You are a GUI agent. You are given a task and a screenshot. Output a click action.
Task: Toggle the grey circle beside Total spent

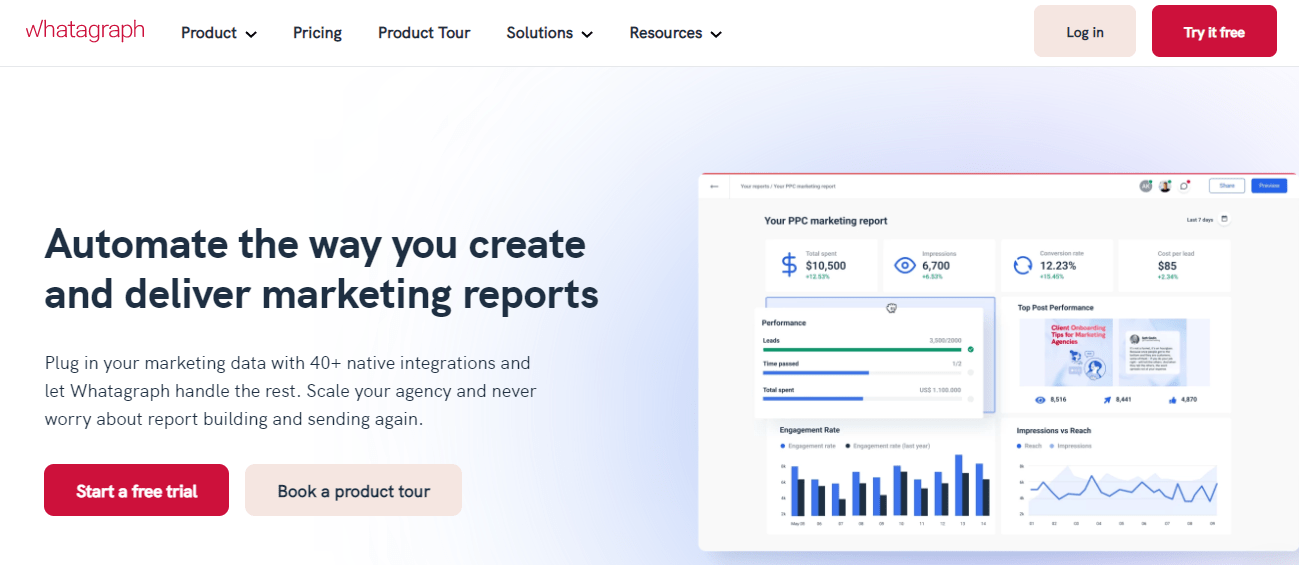tap(970, 398)
